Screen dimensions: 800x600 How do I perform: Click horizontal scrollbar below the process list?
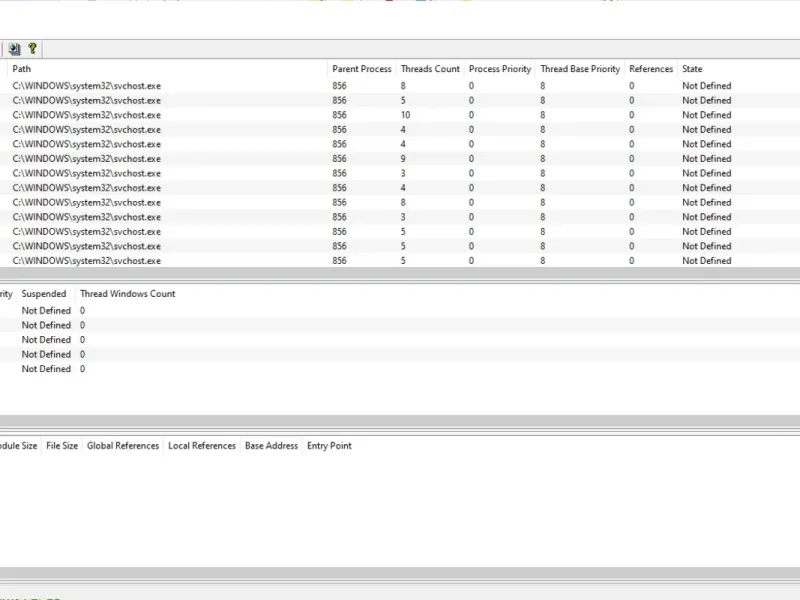coord(400,273)
